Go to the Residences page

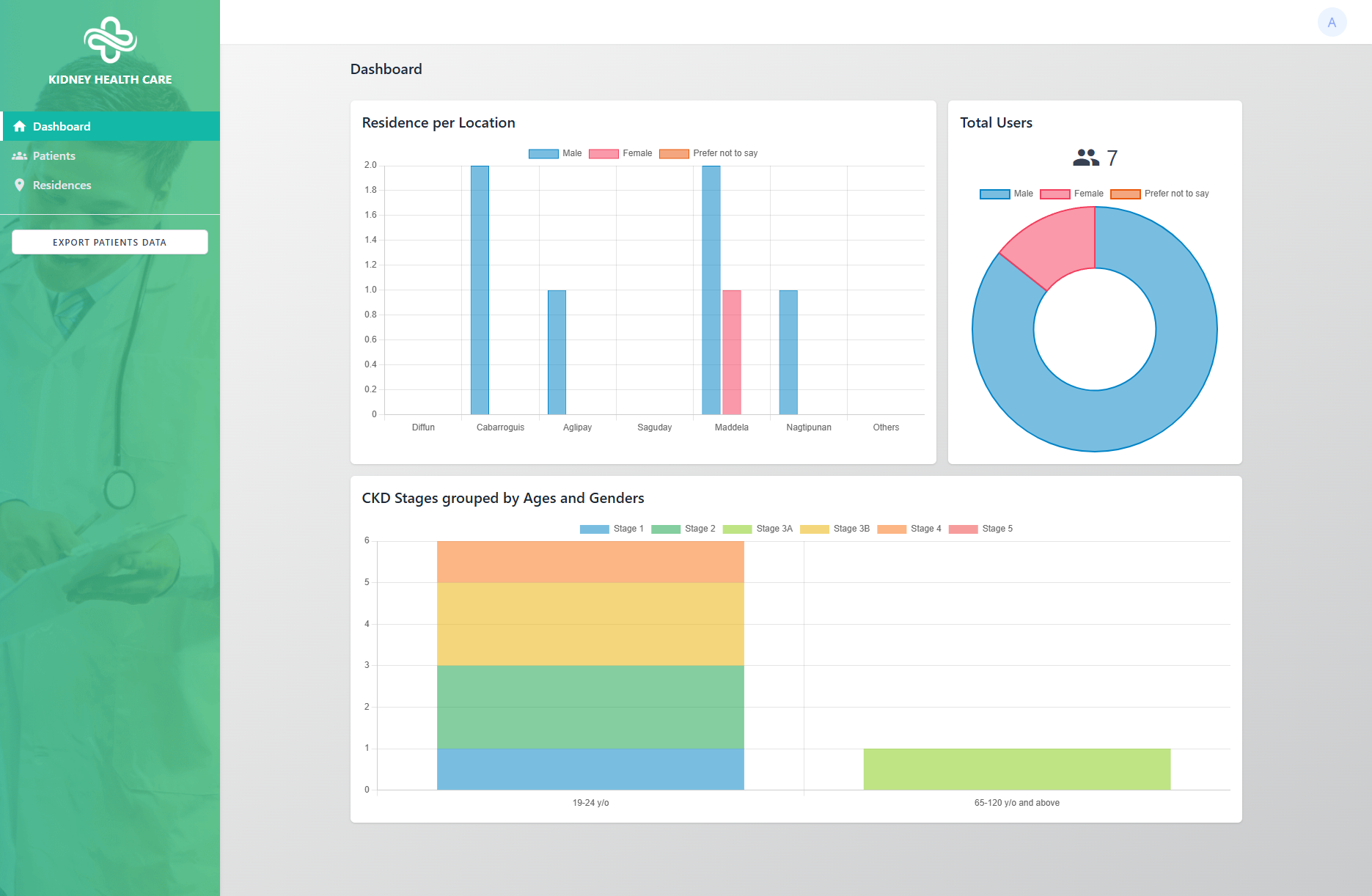pos(62,185)
